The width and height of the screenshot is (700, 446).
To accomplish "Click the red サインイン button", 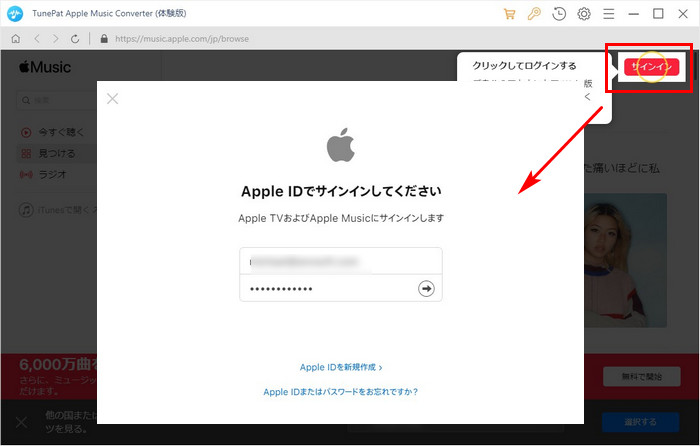I will (x=651, y=67).
